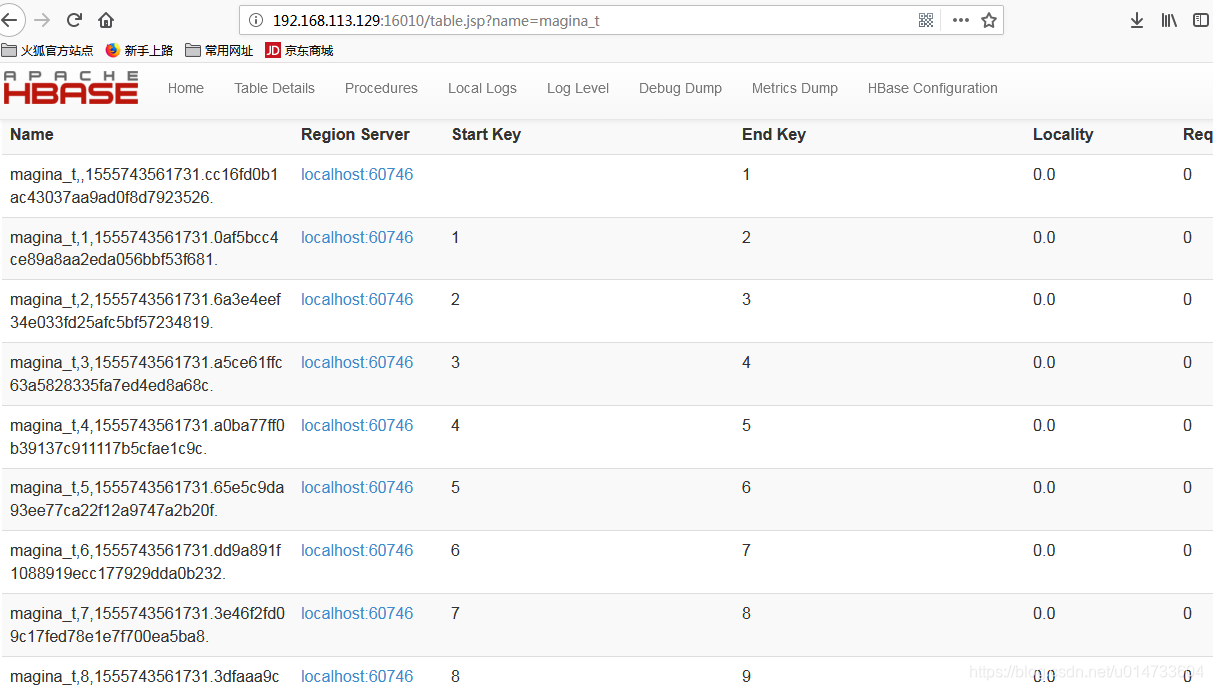The height and width of the screenshot is (690, 1213).
Task: Click Locality 0.0 in magina_t,6 row
Action: [x=1044, y=550]
